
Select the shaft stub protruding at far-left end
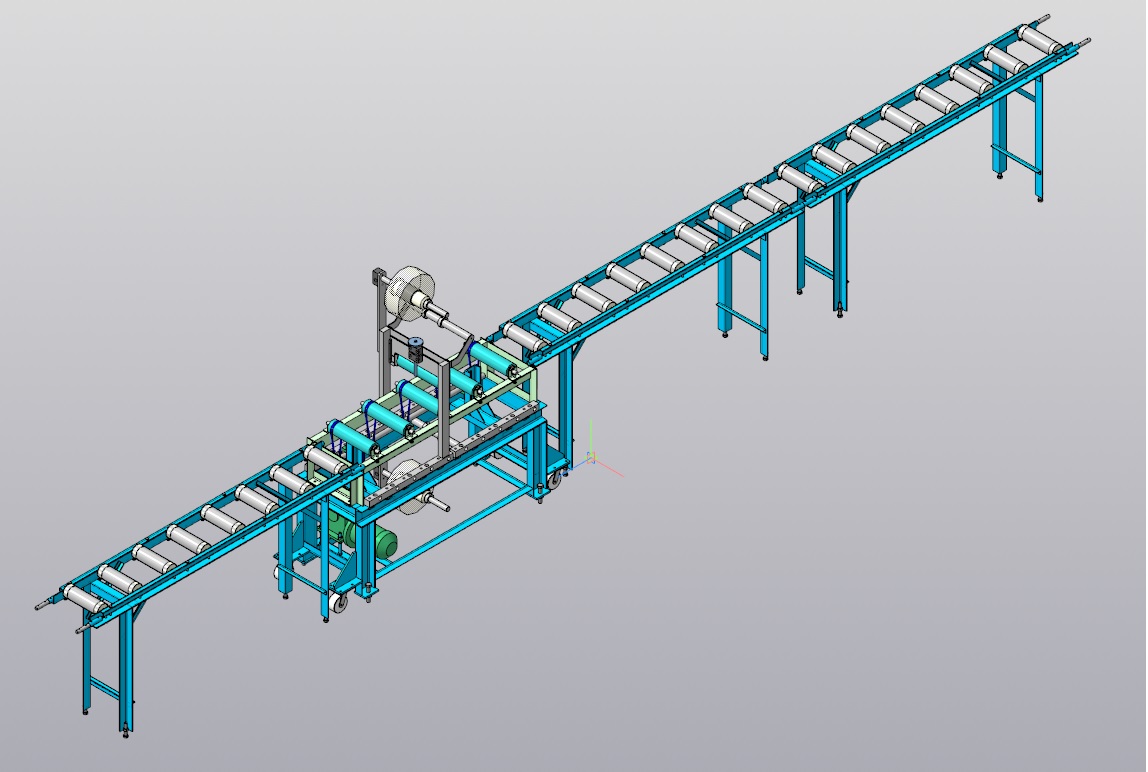[42, 605]
